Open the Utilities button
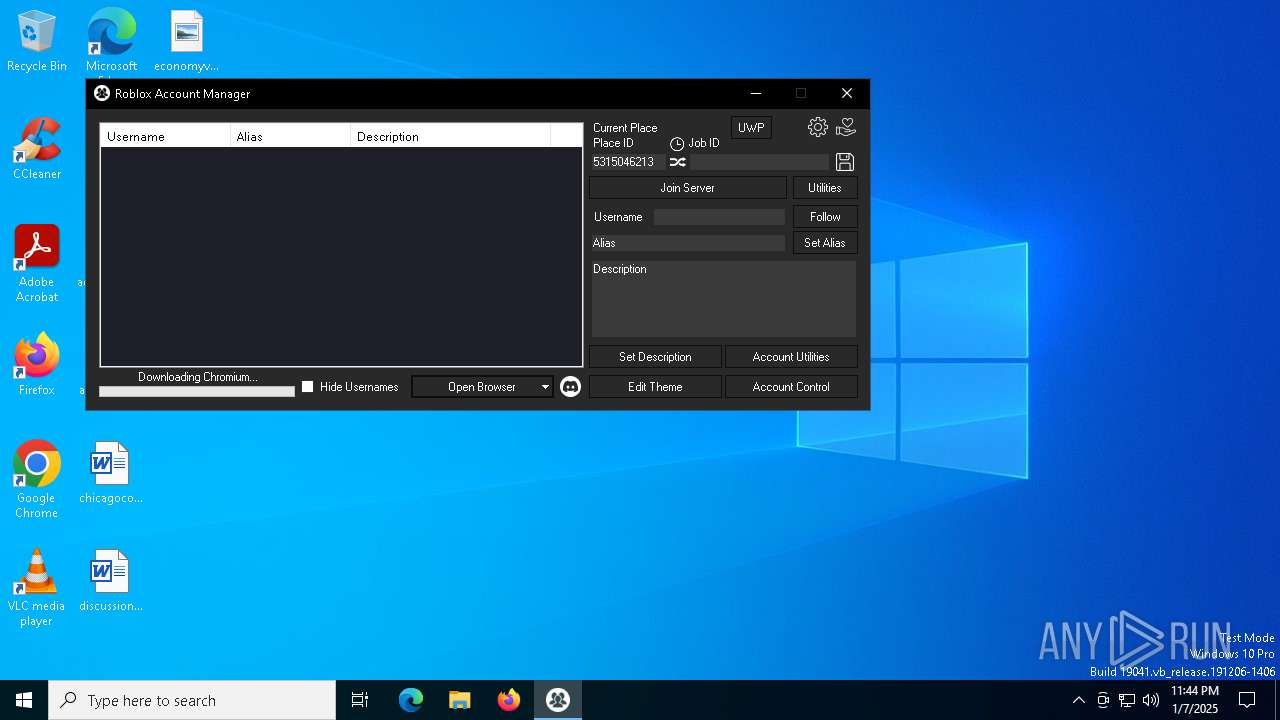This screenshot has height=720, width=1280. [x=825, y=188]
